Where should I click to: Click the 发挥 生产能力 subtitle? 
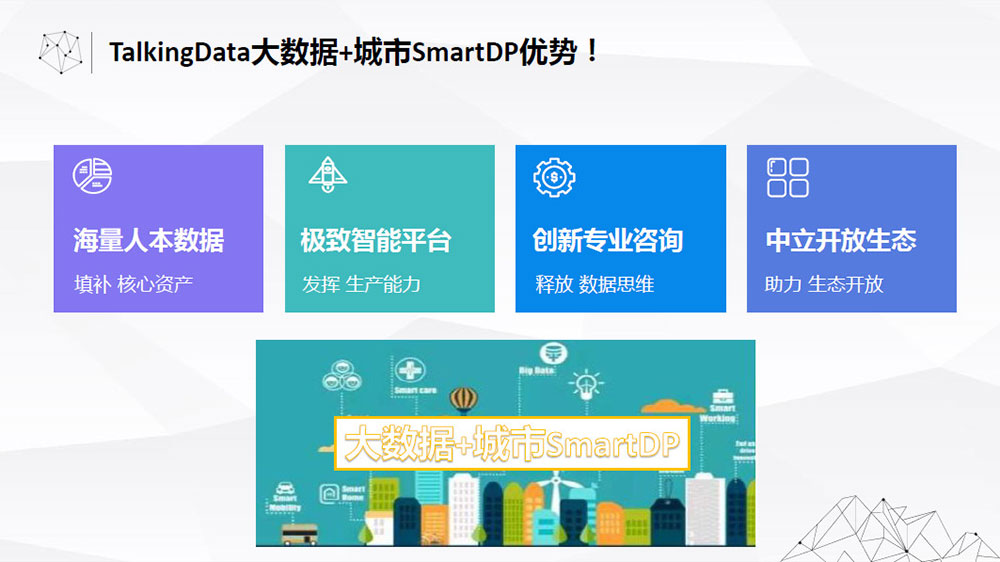click(362, 284)
